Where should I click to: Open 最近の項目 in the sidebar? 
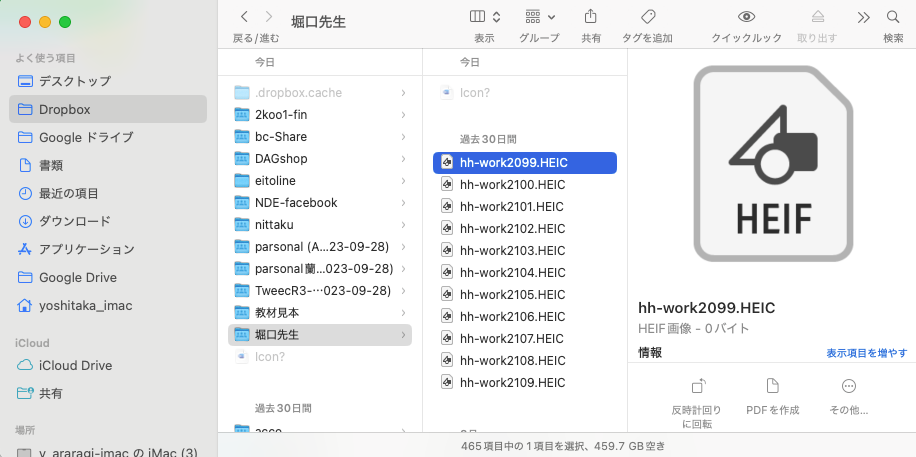108,193
